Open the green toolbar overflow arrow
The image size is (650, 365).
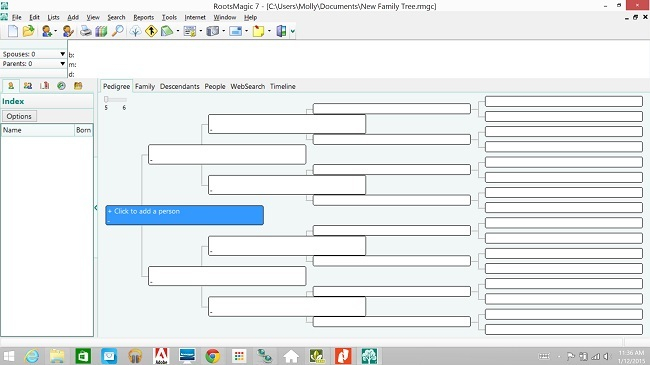pyautogui.click(x=293, y=31)
